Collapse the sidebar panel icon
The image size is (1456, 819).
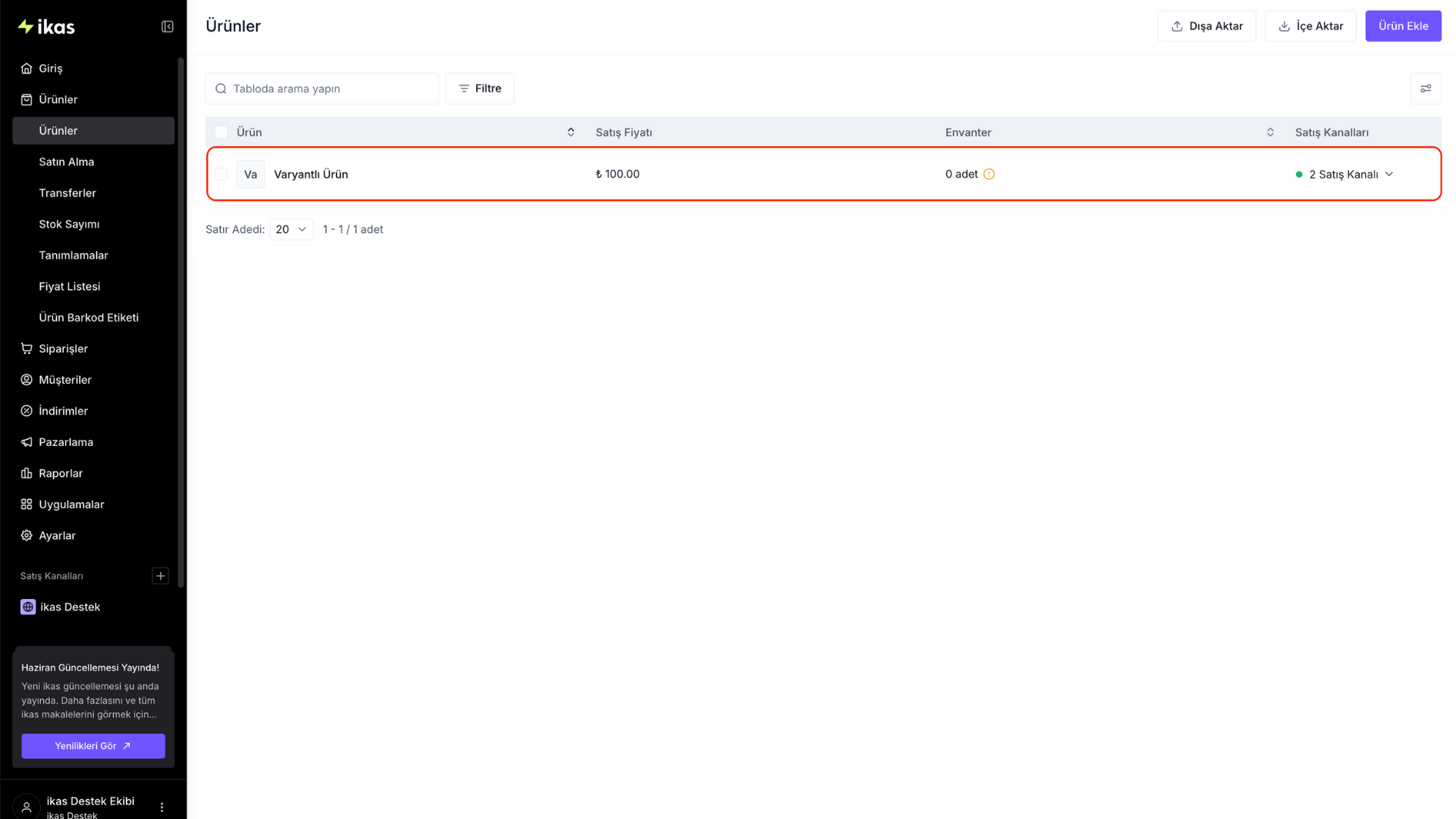click(168, 27)
